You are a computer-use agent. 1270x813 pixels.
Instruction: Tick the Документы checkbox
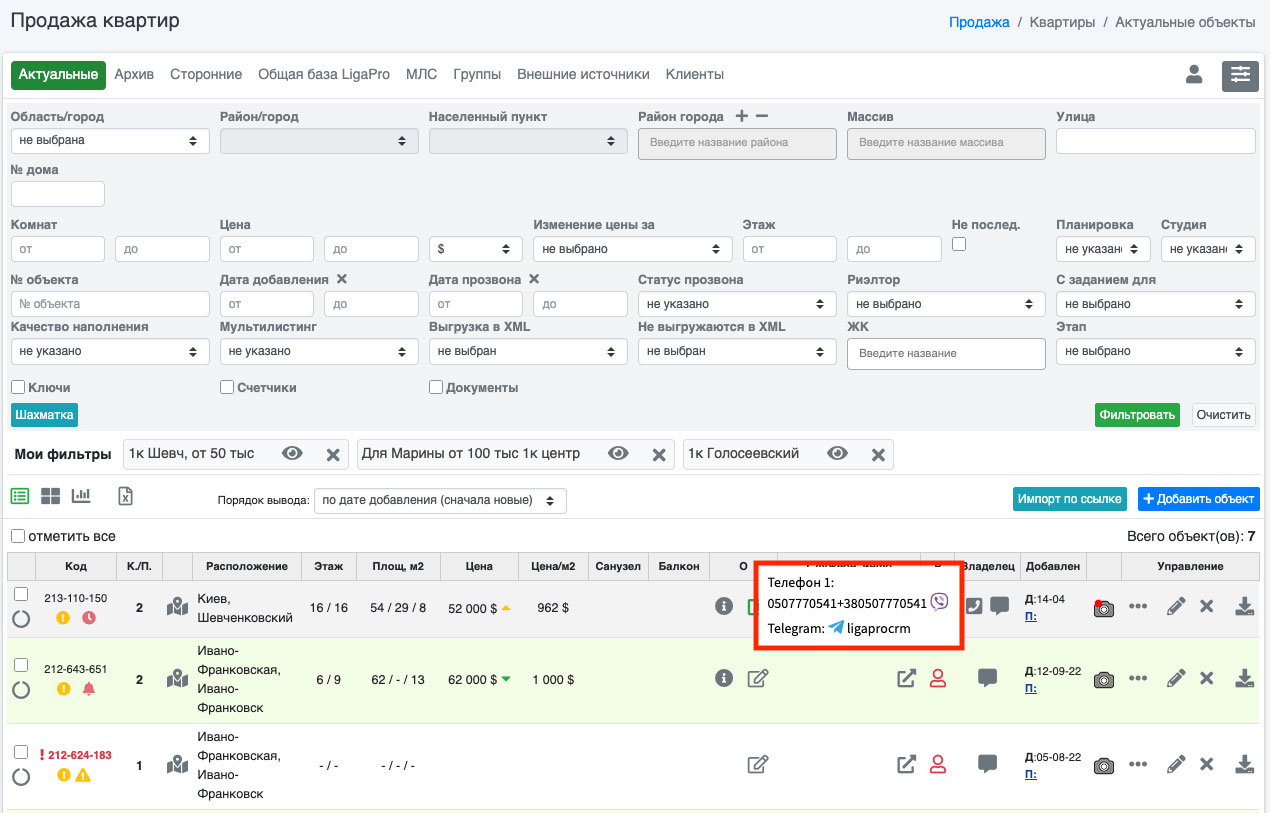(x=436, y=387)
